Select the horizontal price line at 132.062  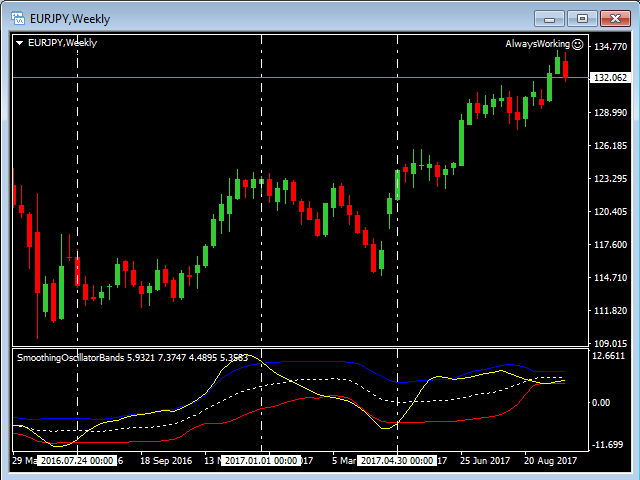tap(300, 77)
